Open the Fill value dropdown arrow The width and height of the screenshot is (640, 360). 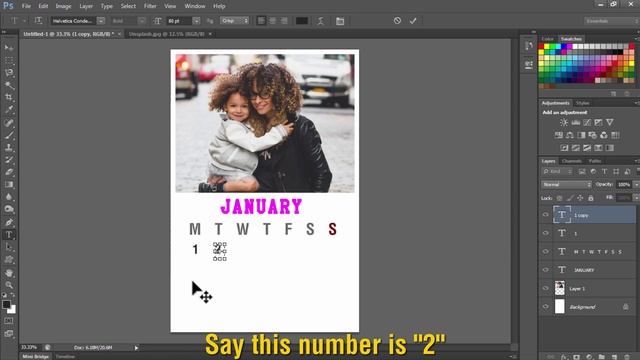[636, 198]
